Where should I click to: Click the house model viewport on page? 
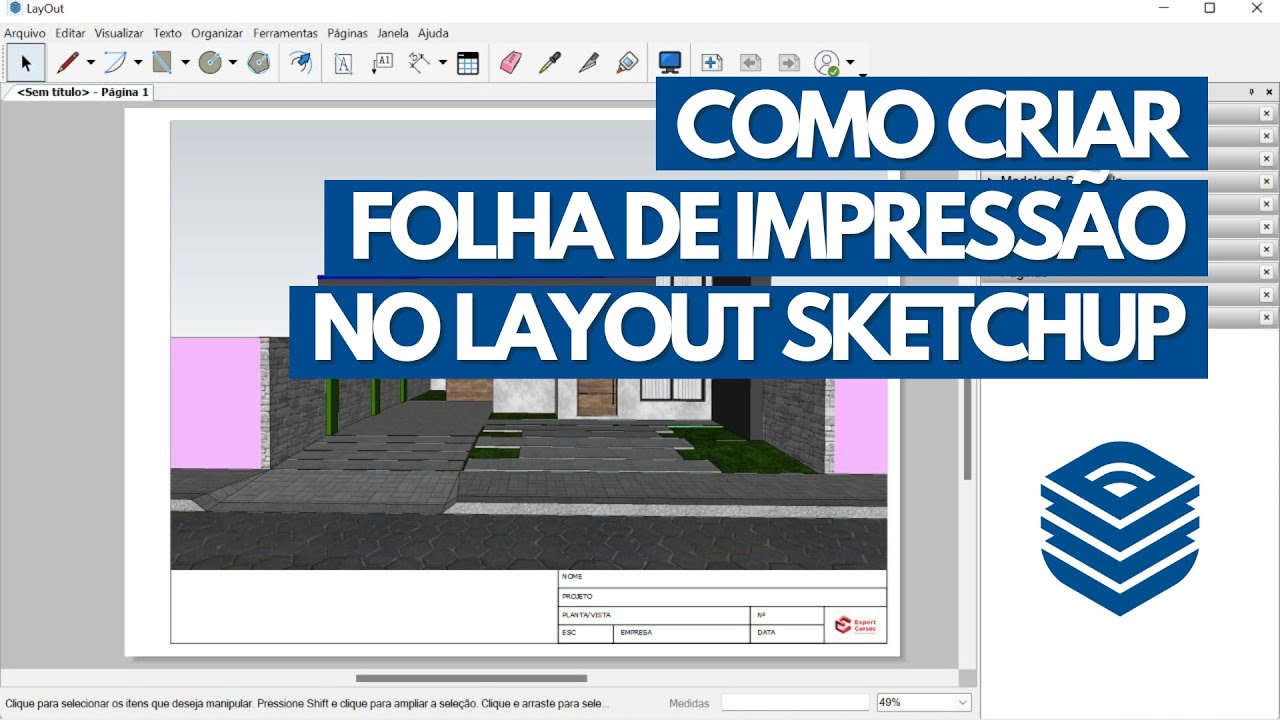click(x=528, y=345)
